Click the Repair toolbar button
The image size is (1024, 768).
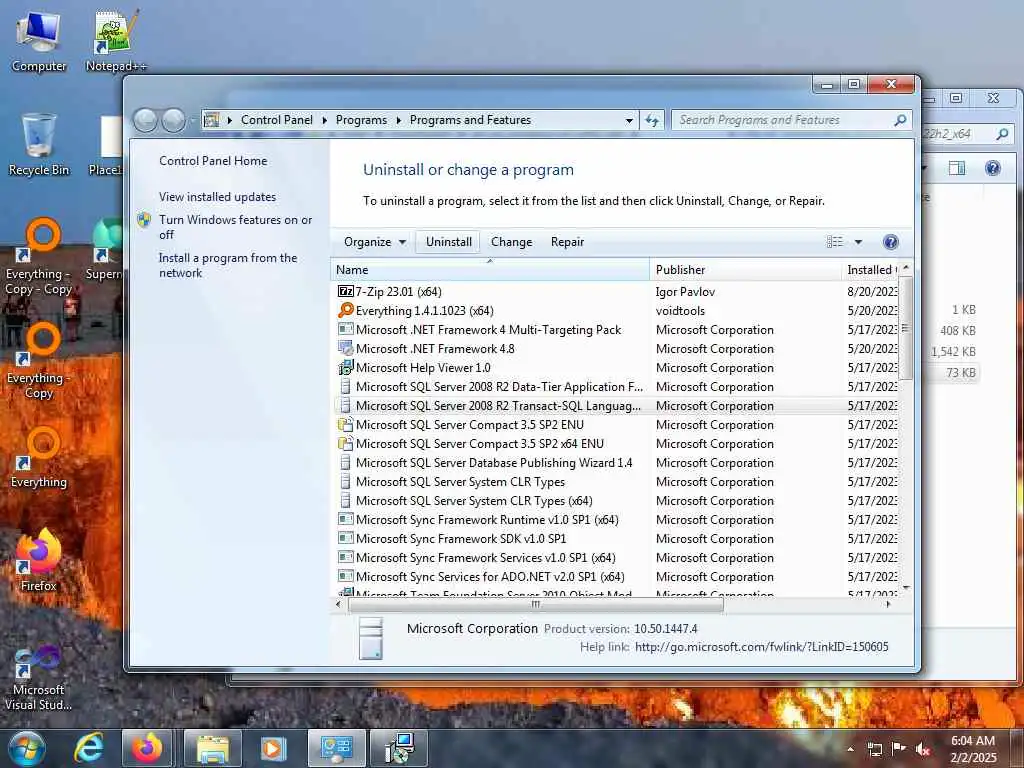click(x=567, y=242)
